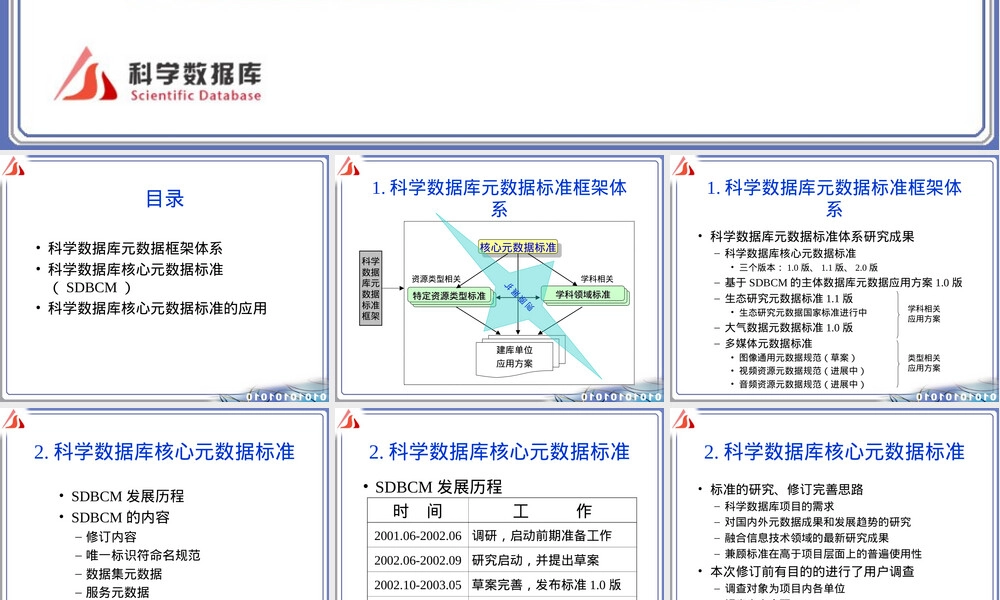Click the 建库单位应用方案 document shape
Viewport: 1000px width, 600px height.
[x=515, y=357]
